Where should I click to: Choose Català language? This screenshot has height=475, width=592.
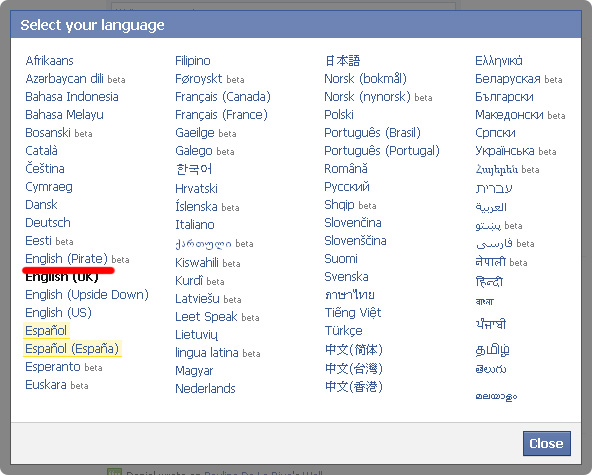tap(42, 151)
